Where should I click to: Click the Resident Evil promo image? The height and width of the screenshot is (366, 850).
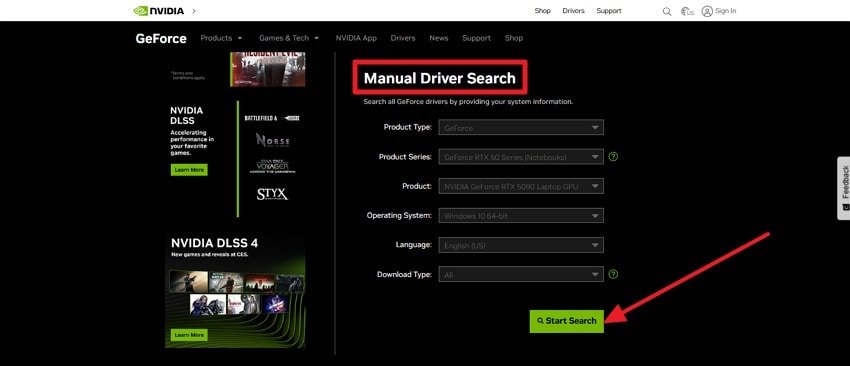(x=268, y=69)
